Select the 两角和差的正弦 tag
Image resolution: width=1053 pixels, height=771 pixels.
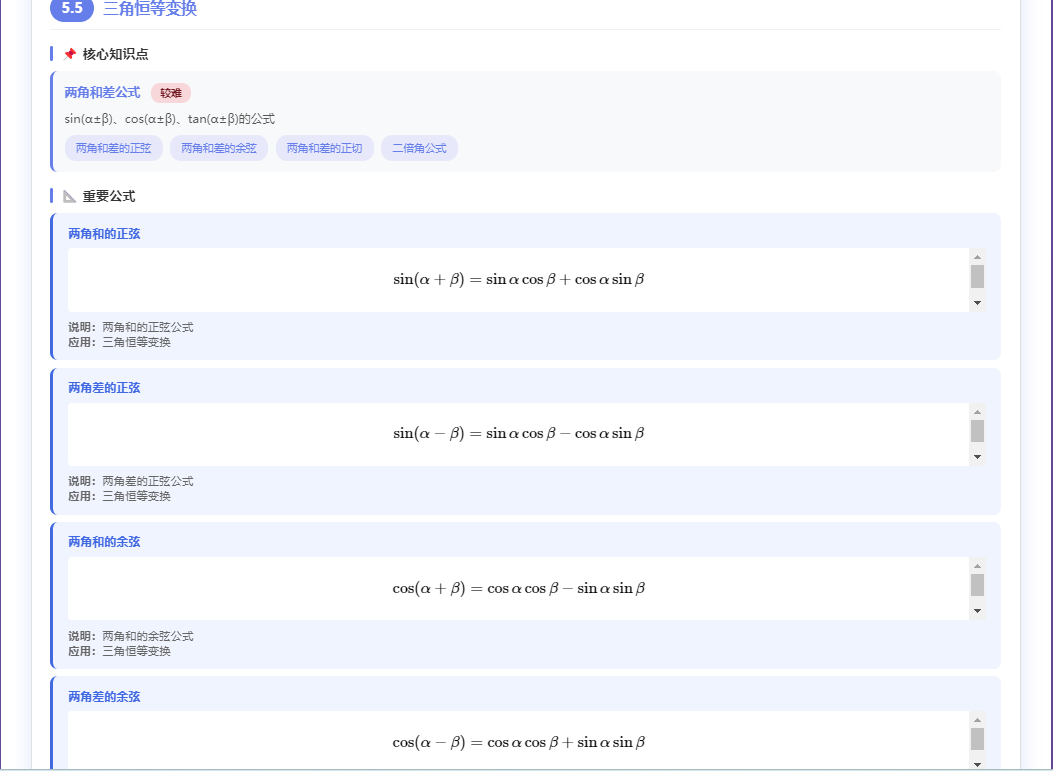(113, 148)
